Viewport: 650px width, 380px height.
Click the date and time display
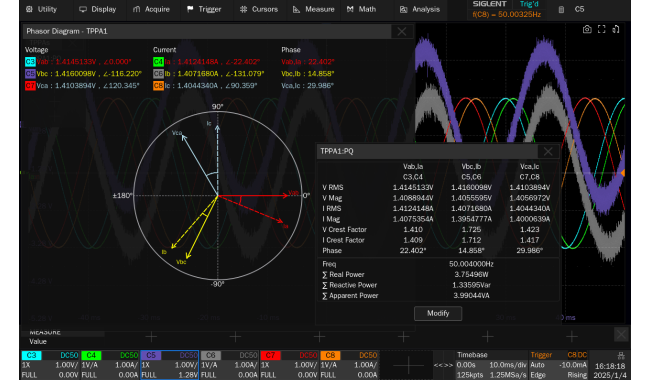tap(610, 370)
